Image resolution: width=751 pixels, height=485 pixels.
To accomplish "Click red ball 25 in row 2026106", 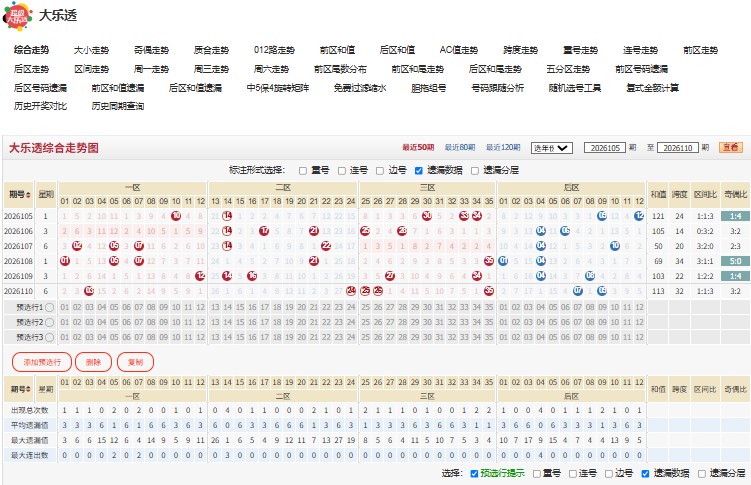I will [x=365, y=231].
